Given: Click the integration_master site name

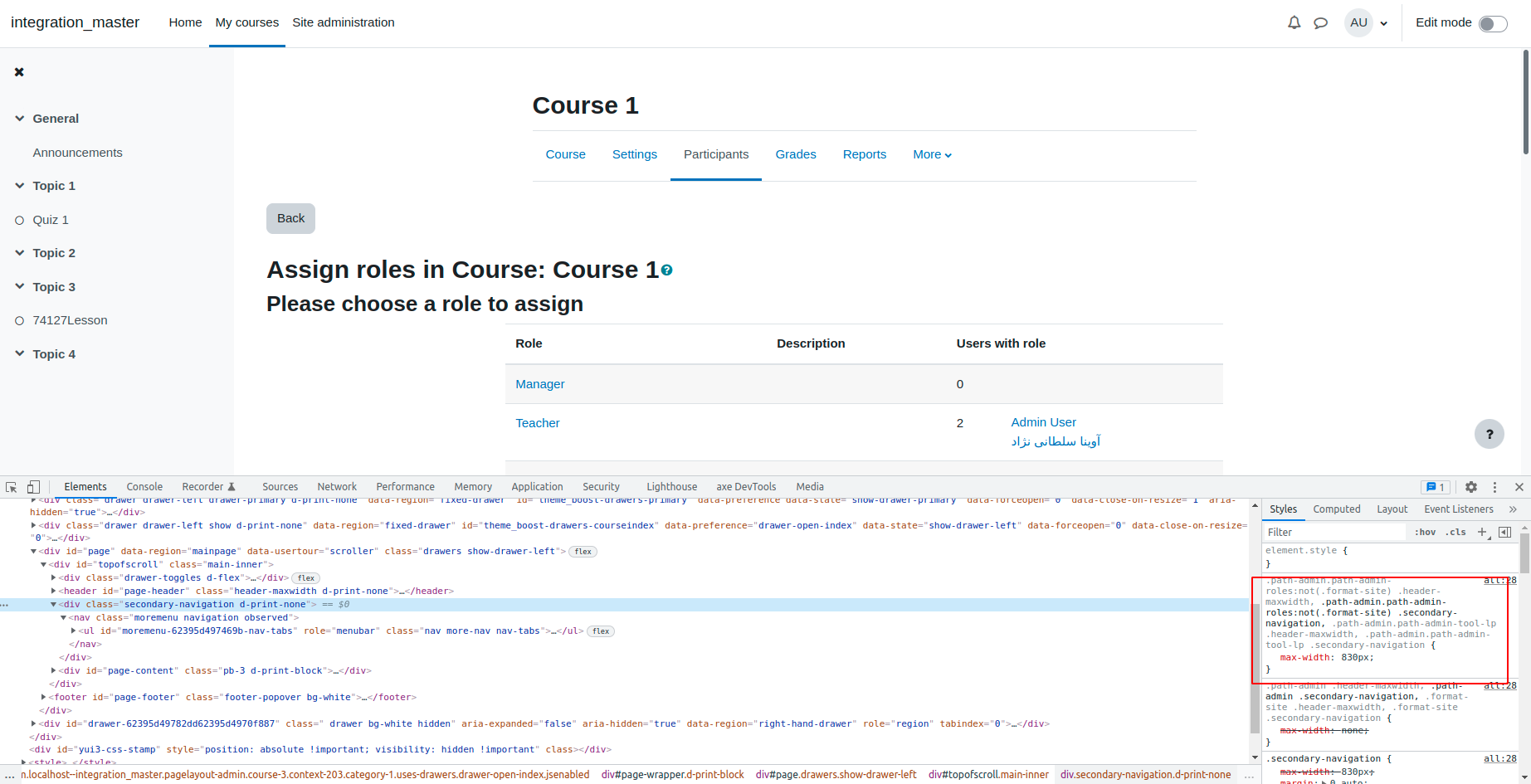Looking at the screenshot, I should pos(75,22).
